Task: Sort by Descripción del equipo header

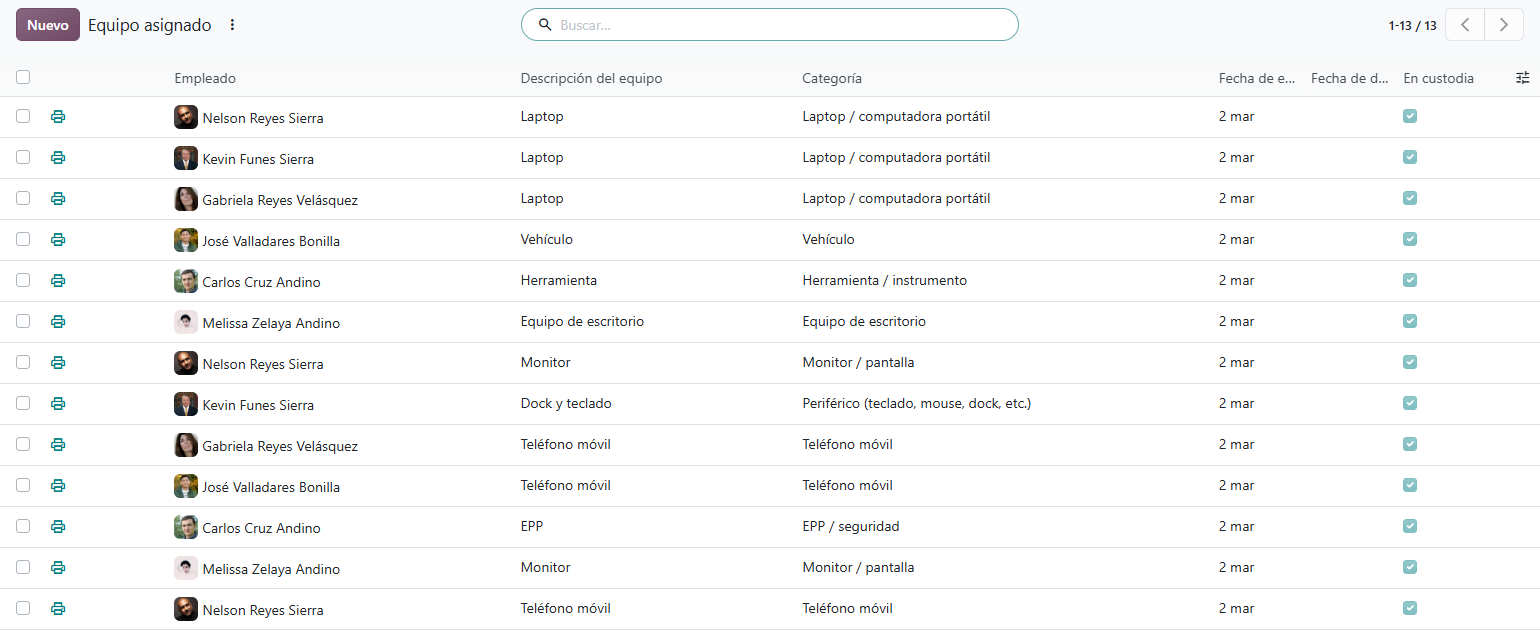Action: (591, 78)
